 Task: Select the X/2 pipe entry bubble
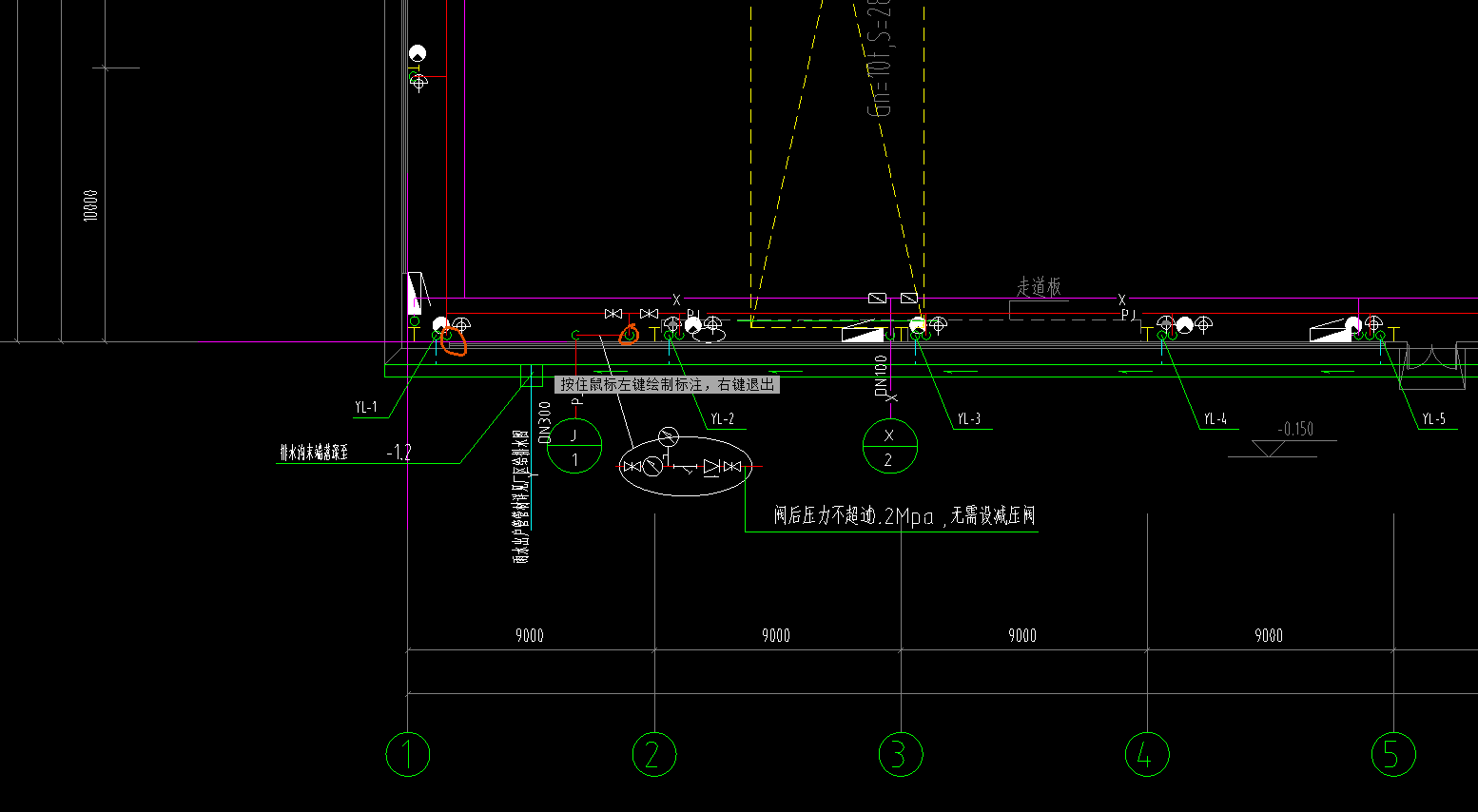(x=889, y=446)
